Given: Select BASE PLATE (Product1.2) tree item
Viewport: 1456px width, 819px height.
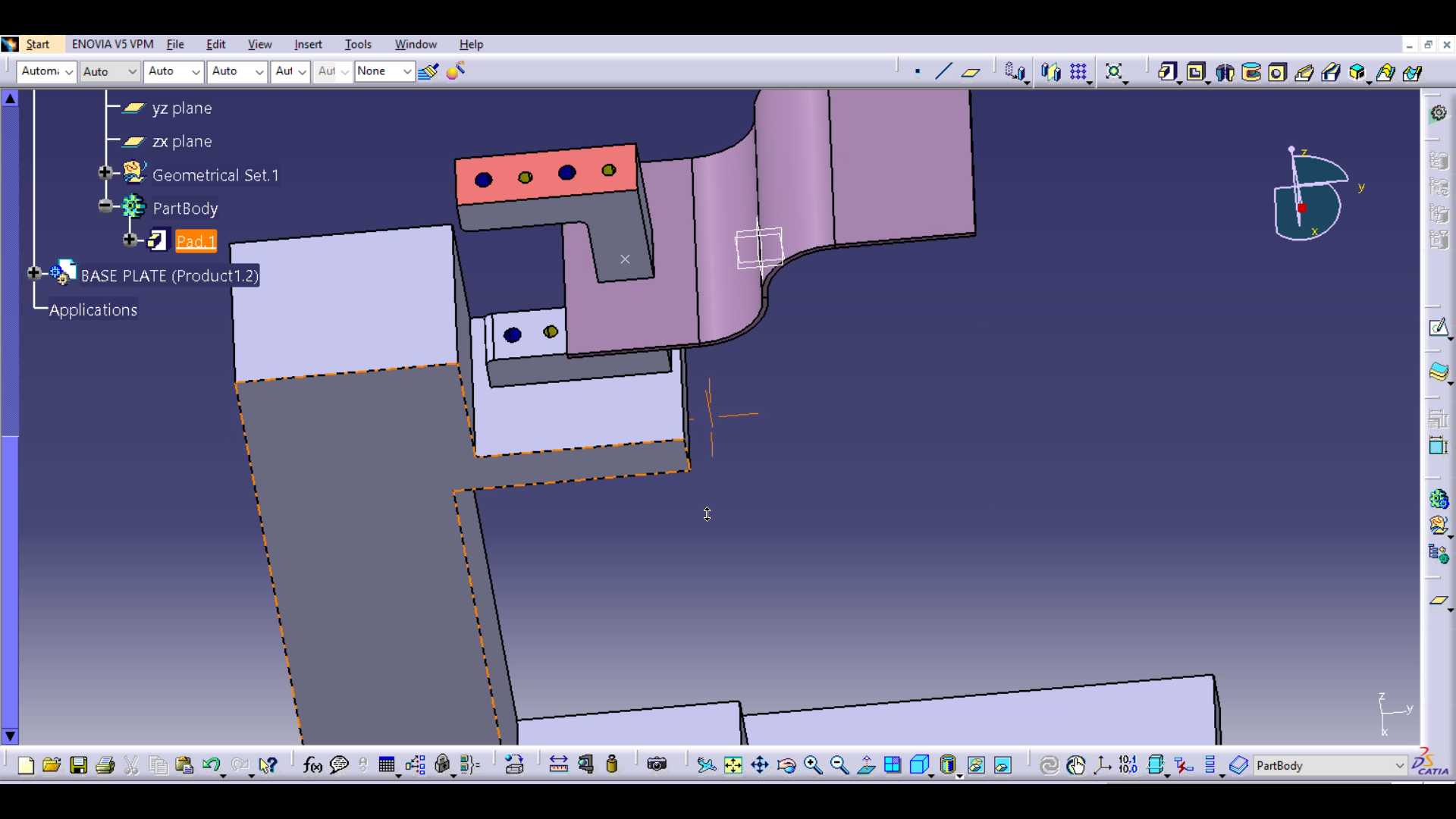Looking at the screenshot, I should pyautogui.click(x=170, y=275).
